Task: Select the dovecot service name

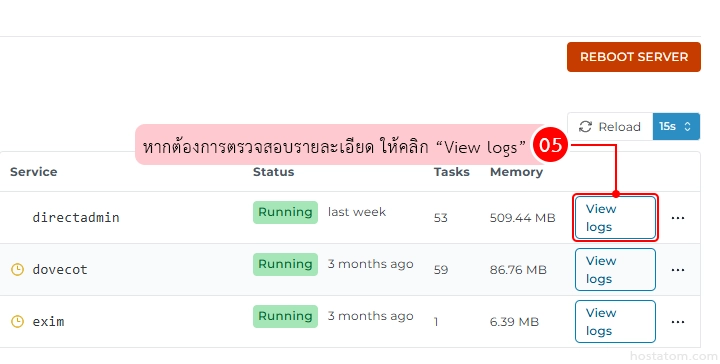Action: click(x=60, y=269)
